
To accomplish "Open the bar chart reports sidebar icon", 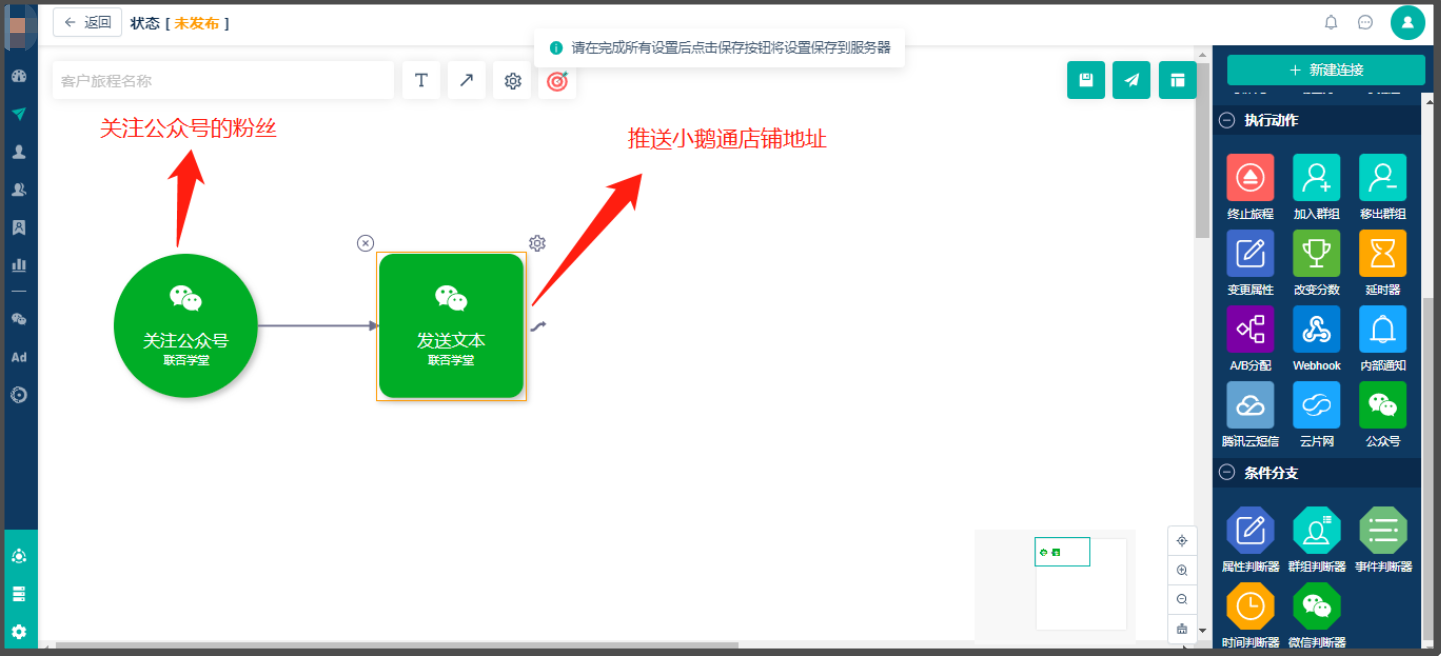I will tap(18, 265).
